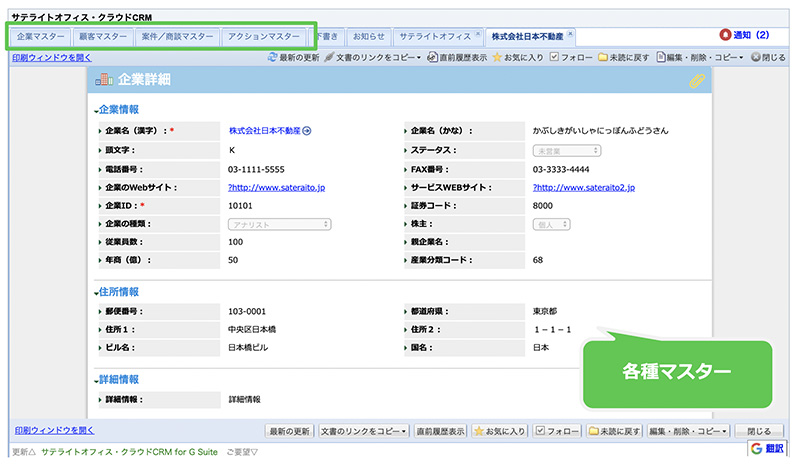The image size is (800, 465).
Task: Select the サテライトオフィス tab
Action: [x=435, y=37]
